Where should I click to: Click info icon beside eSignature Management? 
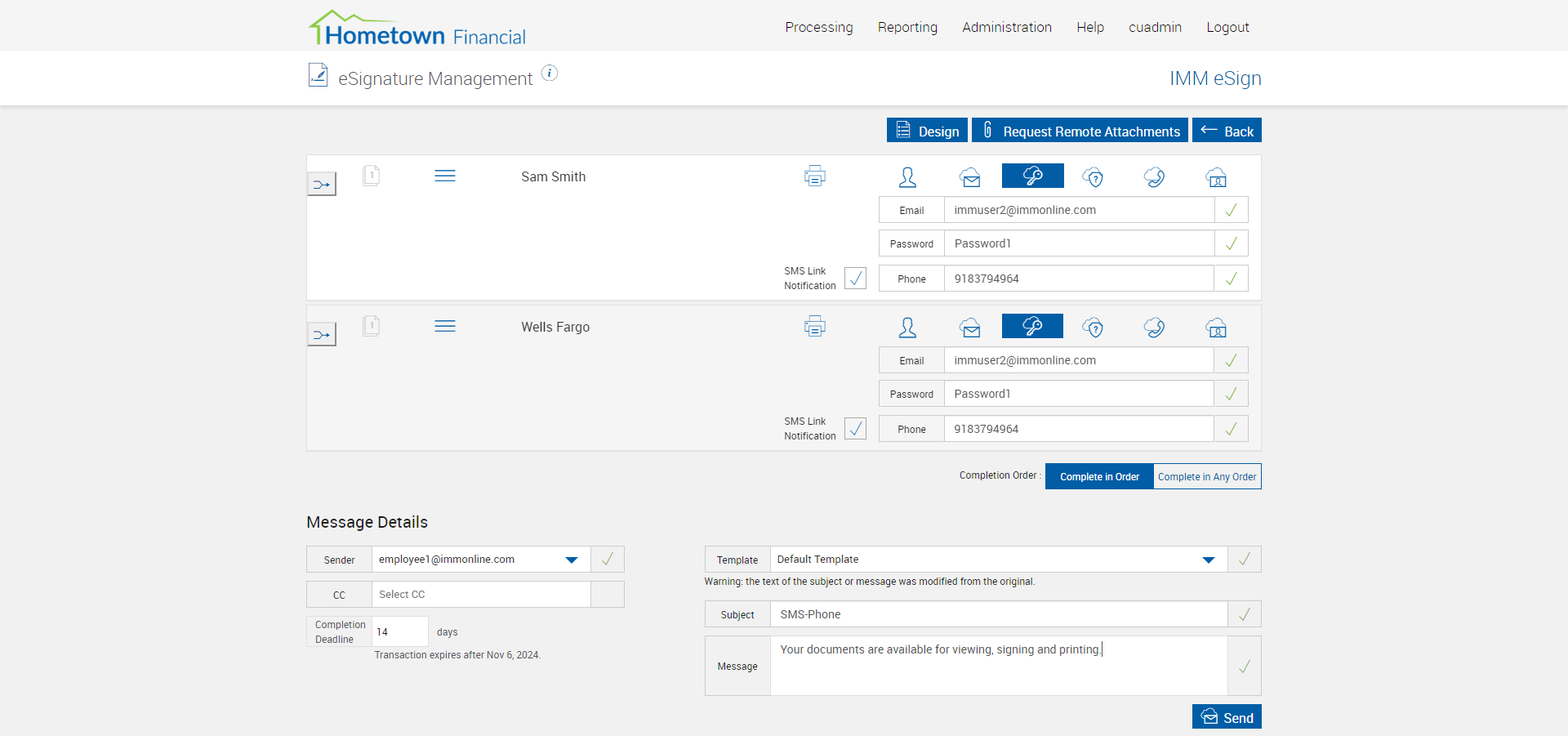click(550, 74)
